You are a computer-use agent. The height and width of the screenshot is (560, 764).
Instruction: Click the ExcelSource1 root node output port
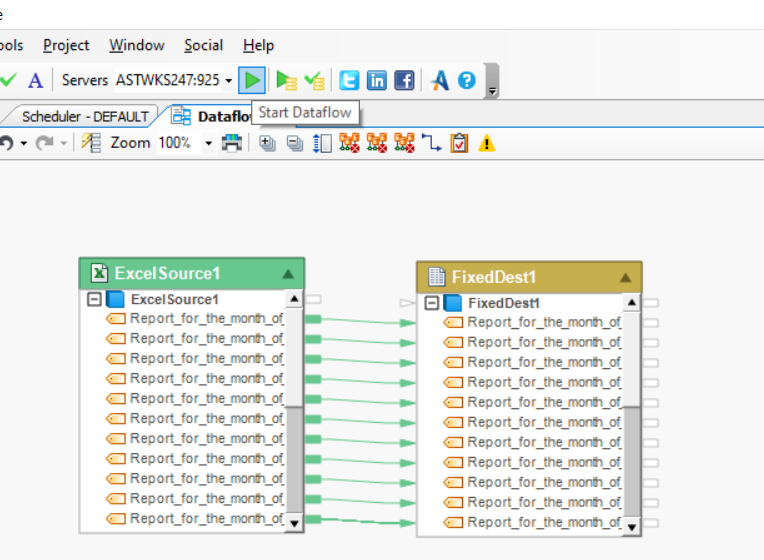click(313, 299)
